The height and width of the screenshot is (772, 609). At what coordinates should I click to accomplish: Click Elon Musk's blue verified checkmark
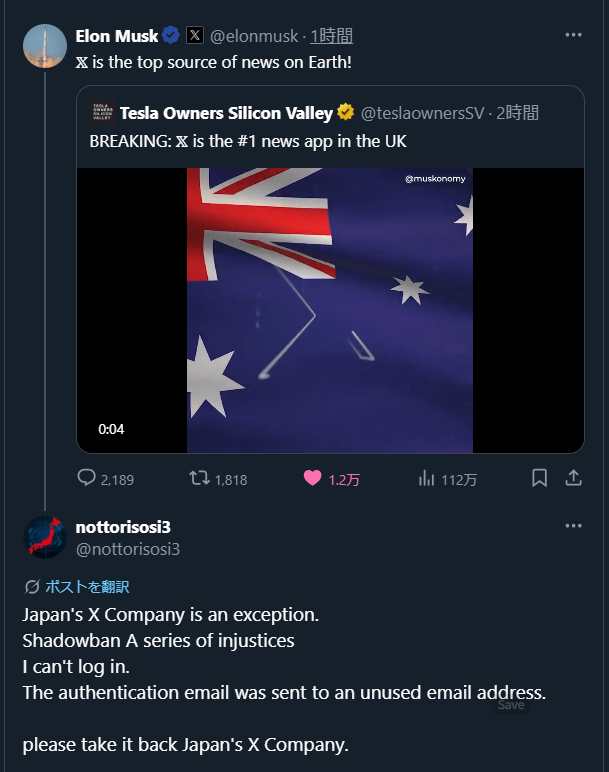(x=171, y=36)
